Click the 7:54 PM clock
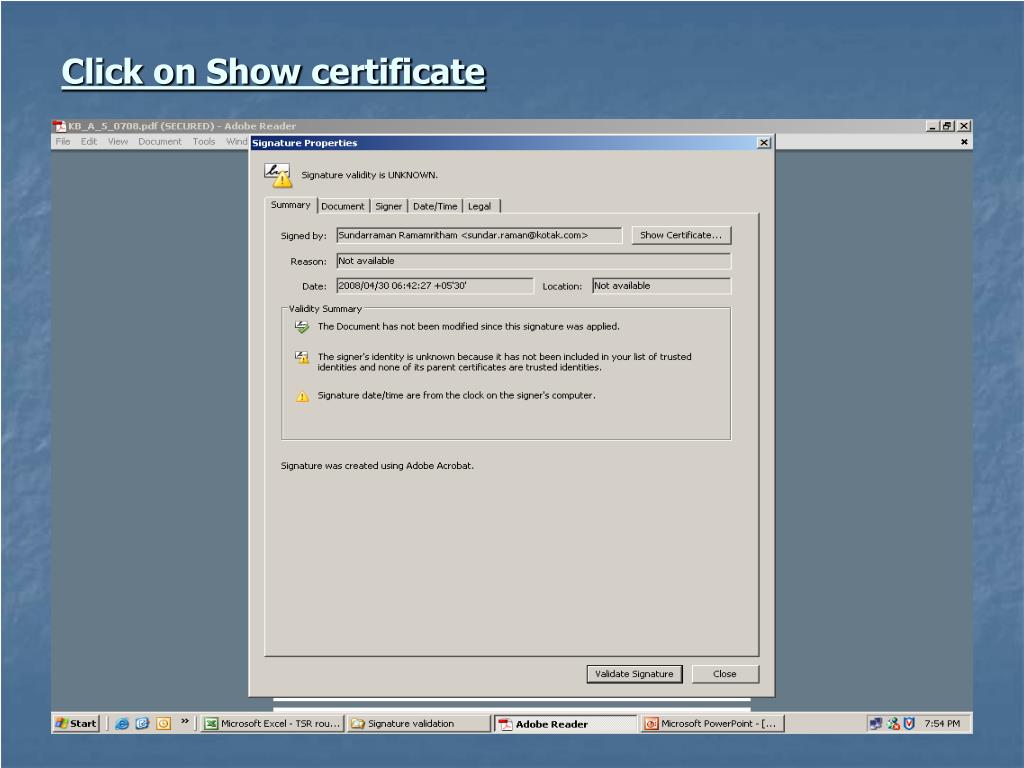 [942, 724]
